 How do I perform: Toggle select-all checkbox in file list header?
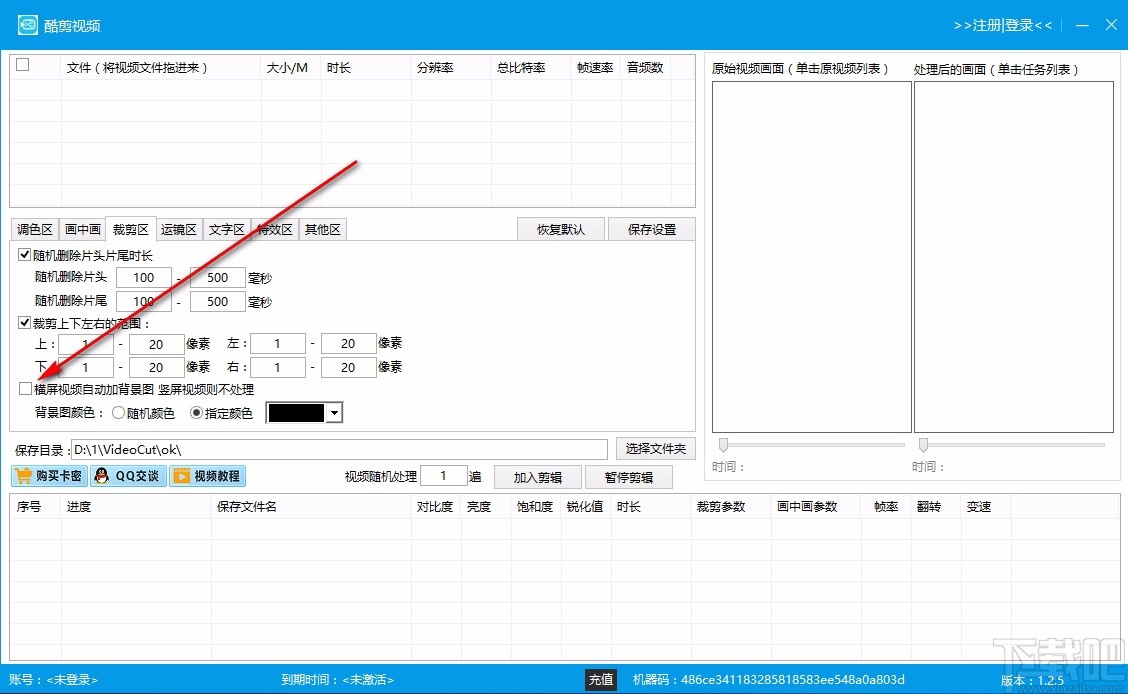click(23, 65)
